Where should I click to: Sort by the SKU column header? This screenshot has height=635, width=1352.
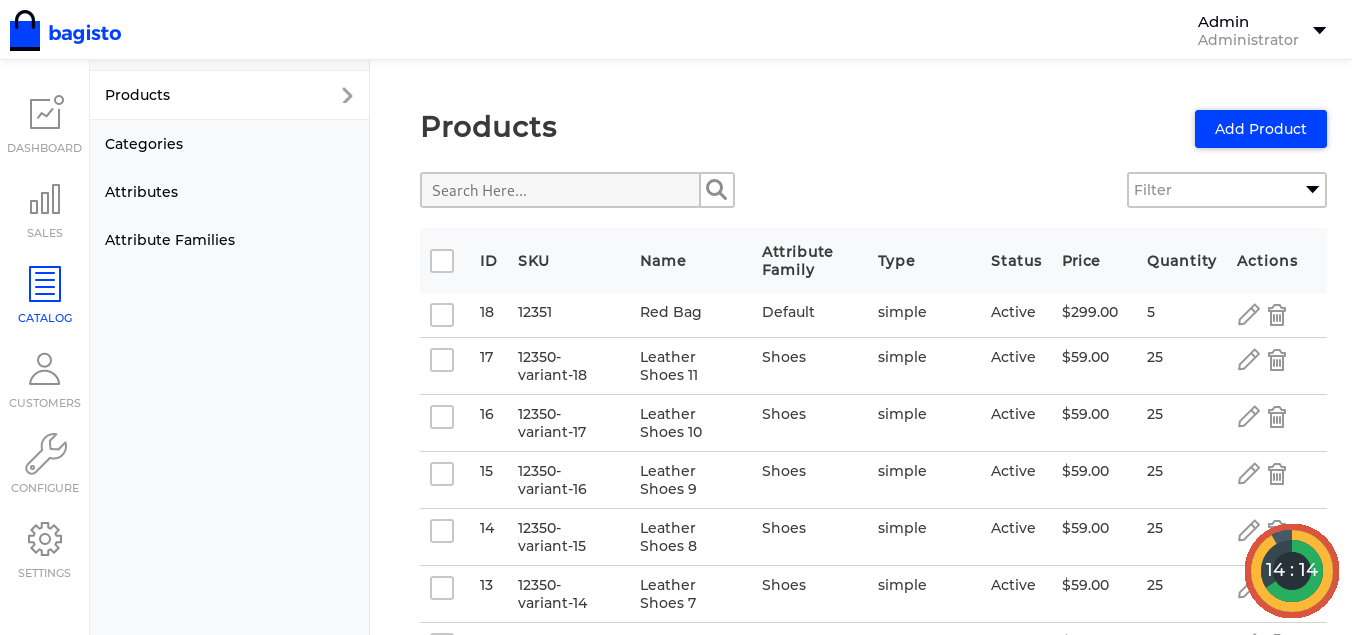[533, 261]
